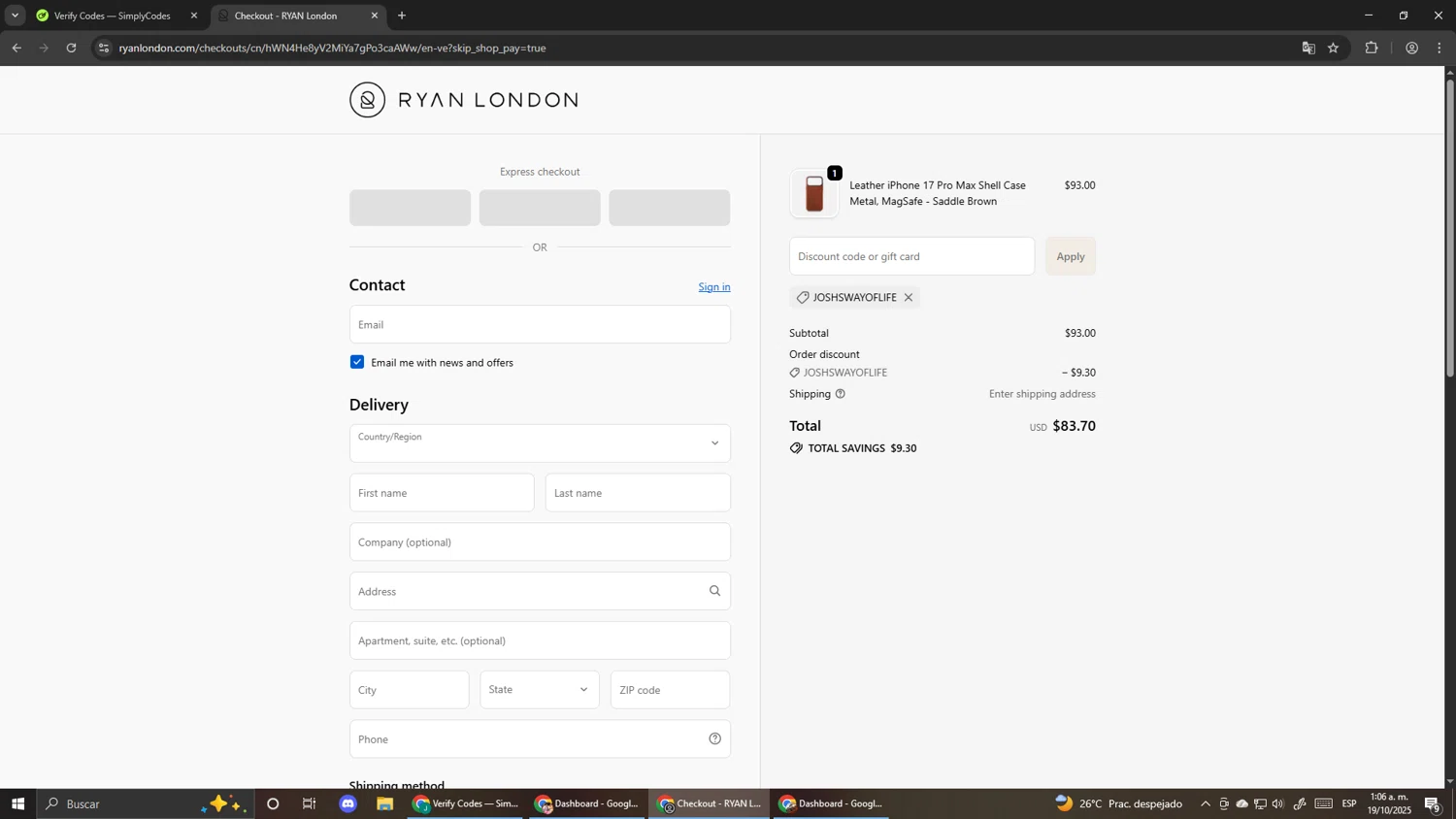
Task: Click the Ryan London logo
Action: (463, 100)
